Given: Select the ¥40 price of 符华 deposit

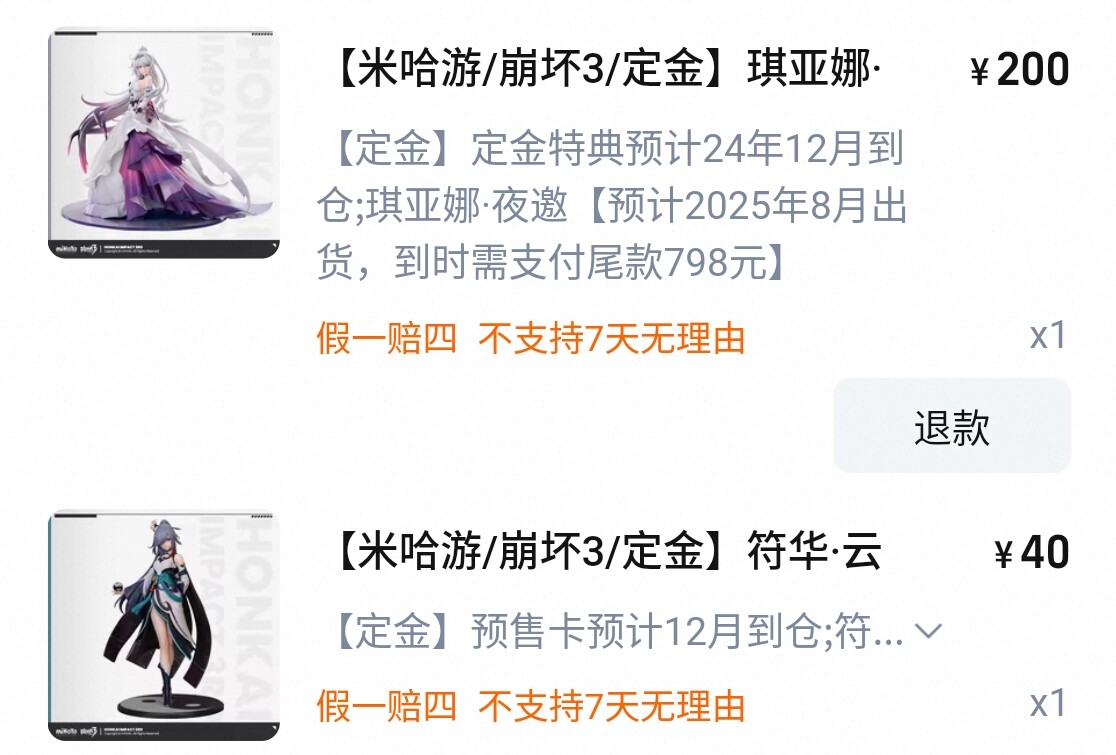Looking at the screenshot, I should (x=1032, y=552).
